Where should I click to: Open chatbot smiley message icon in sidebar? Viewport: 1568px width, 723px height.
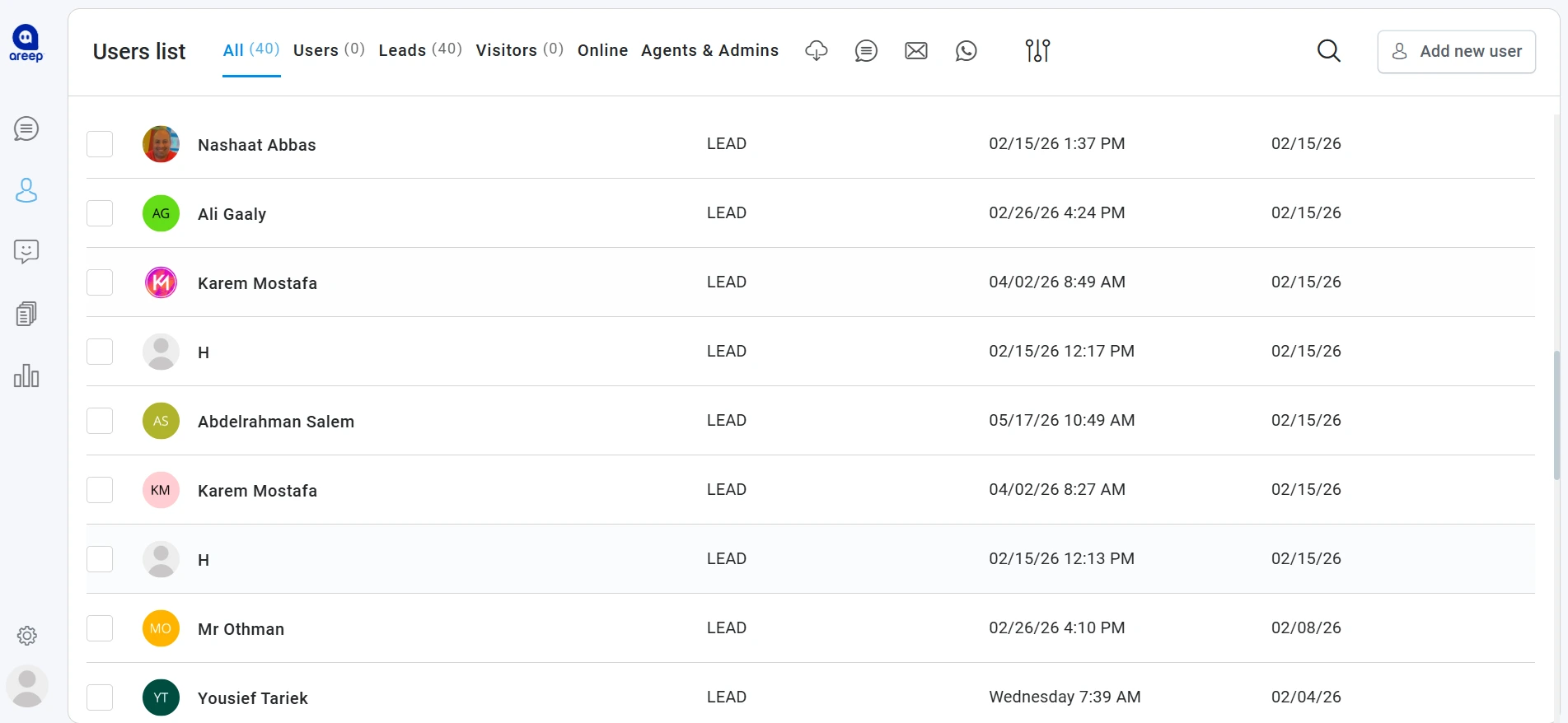point(26,252)
